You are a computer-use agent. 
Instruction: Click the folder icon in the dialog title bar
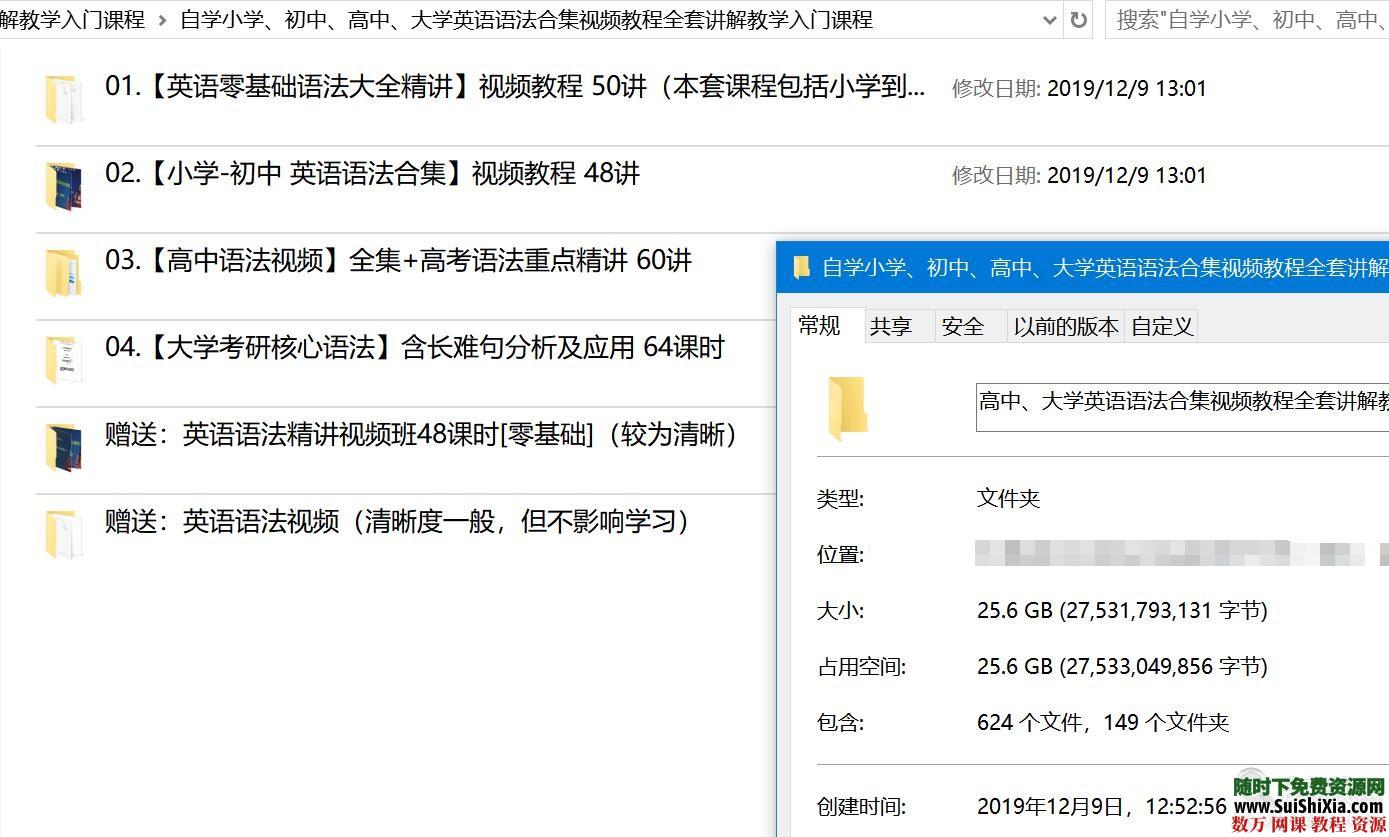[801, 267]
